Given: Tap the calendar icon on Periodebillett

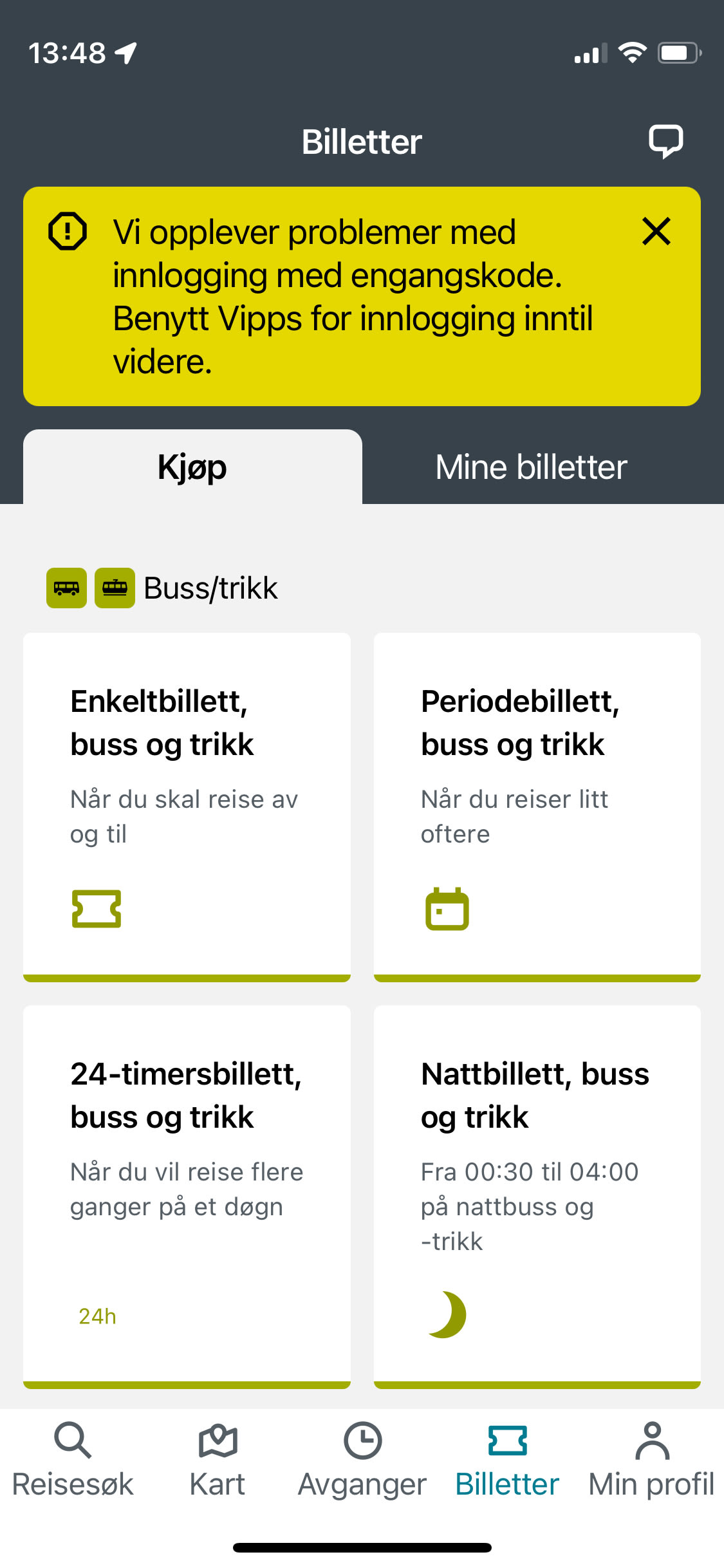Looking at the screenshot, I should click(x=447, y=909).
